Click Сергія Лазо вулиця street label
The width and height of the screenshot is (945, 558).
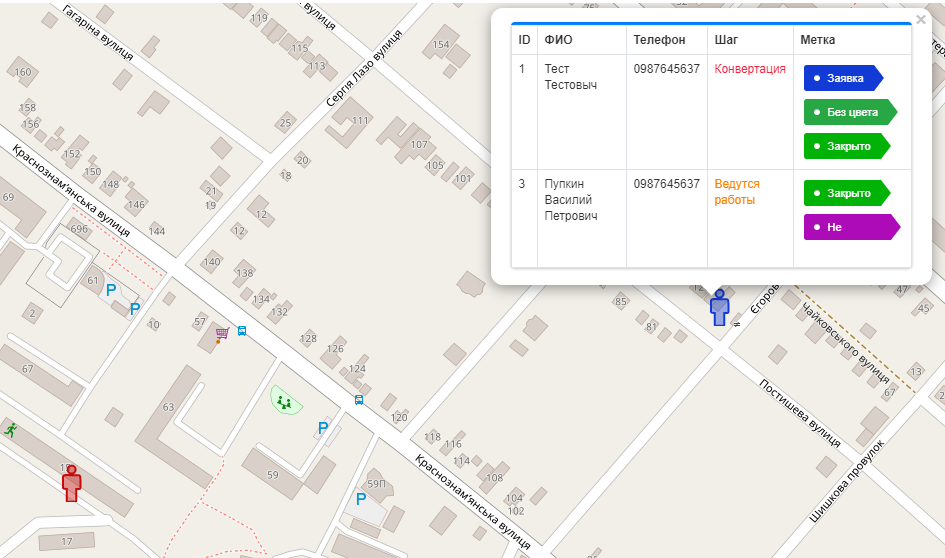tap(363, 69)
